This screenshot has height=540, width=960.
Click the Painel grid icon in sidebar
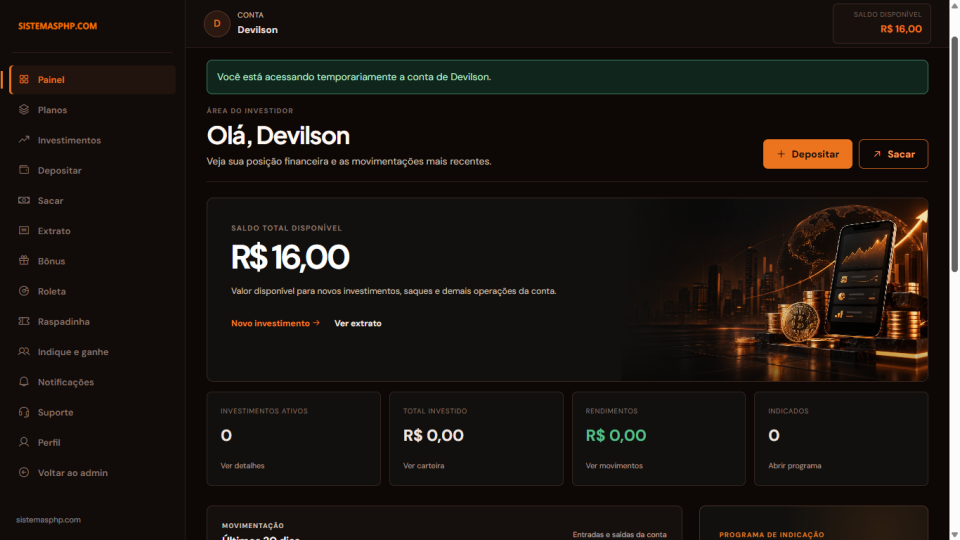click(x=24, y=80)
